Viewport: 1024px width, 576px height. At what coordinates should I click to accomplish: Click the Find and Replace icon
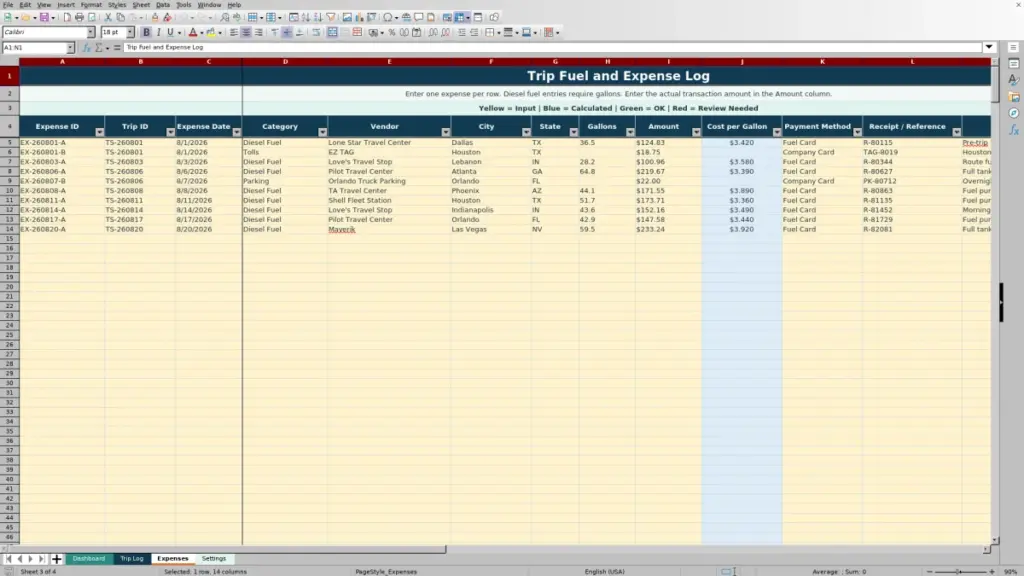coord(225,18)
